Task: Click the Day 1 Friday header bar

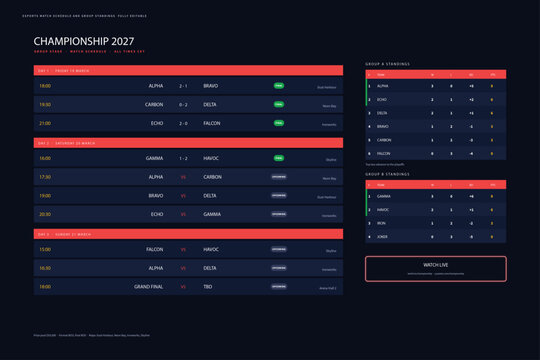Action: (188, 70)
